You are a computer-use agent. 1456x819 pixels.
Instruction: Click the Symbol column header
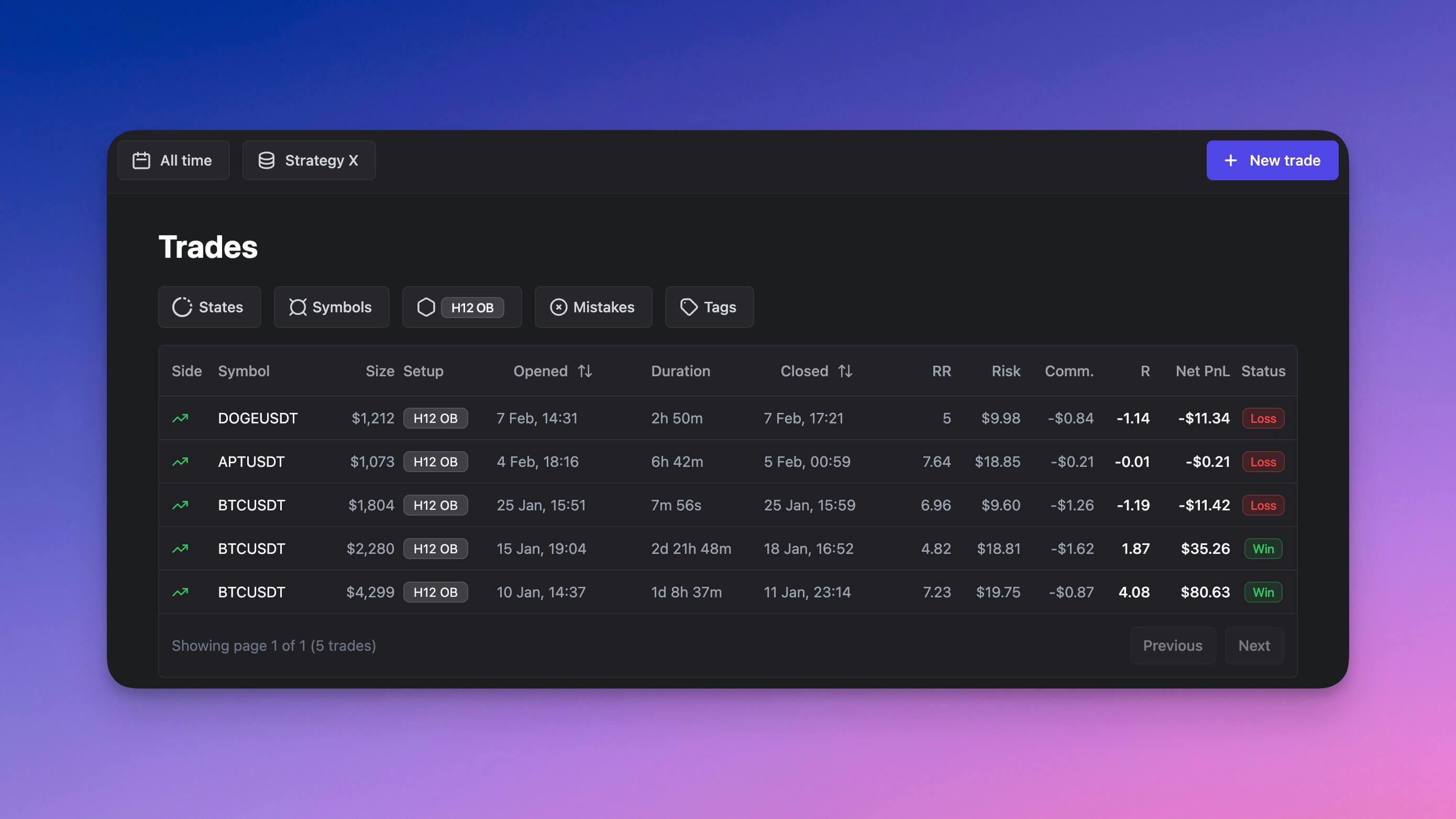click(244, 372)
